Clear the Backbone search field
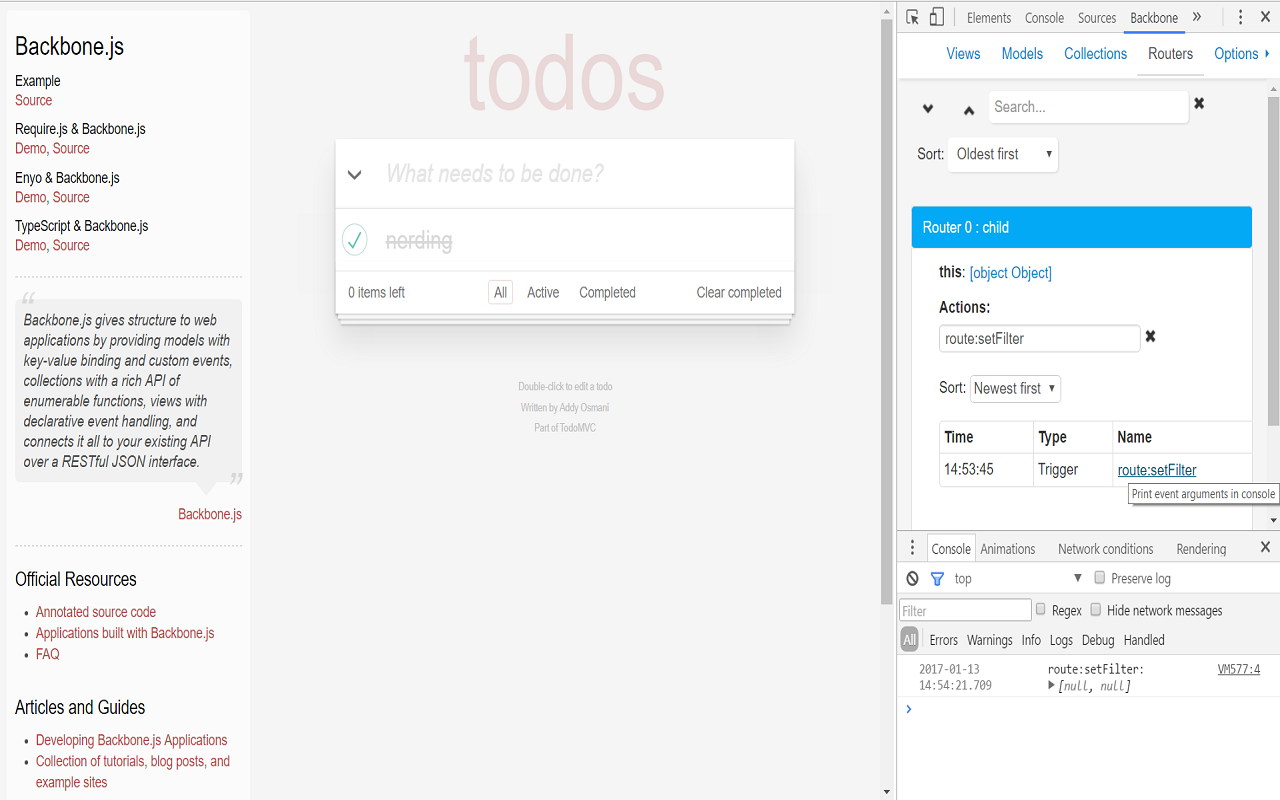The image size is (1280, 800). point(1199,103)
